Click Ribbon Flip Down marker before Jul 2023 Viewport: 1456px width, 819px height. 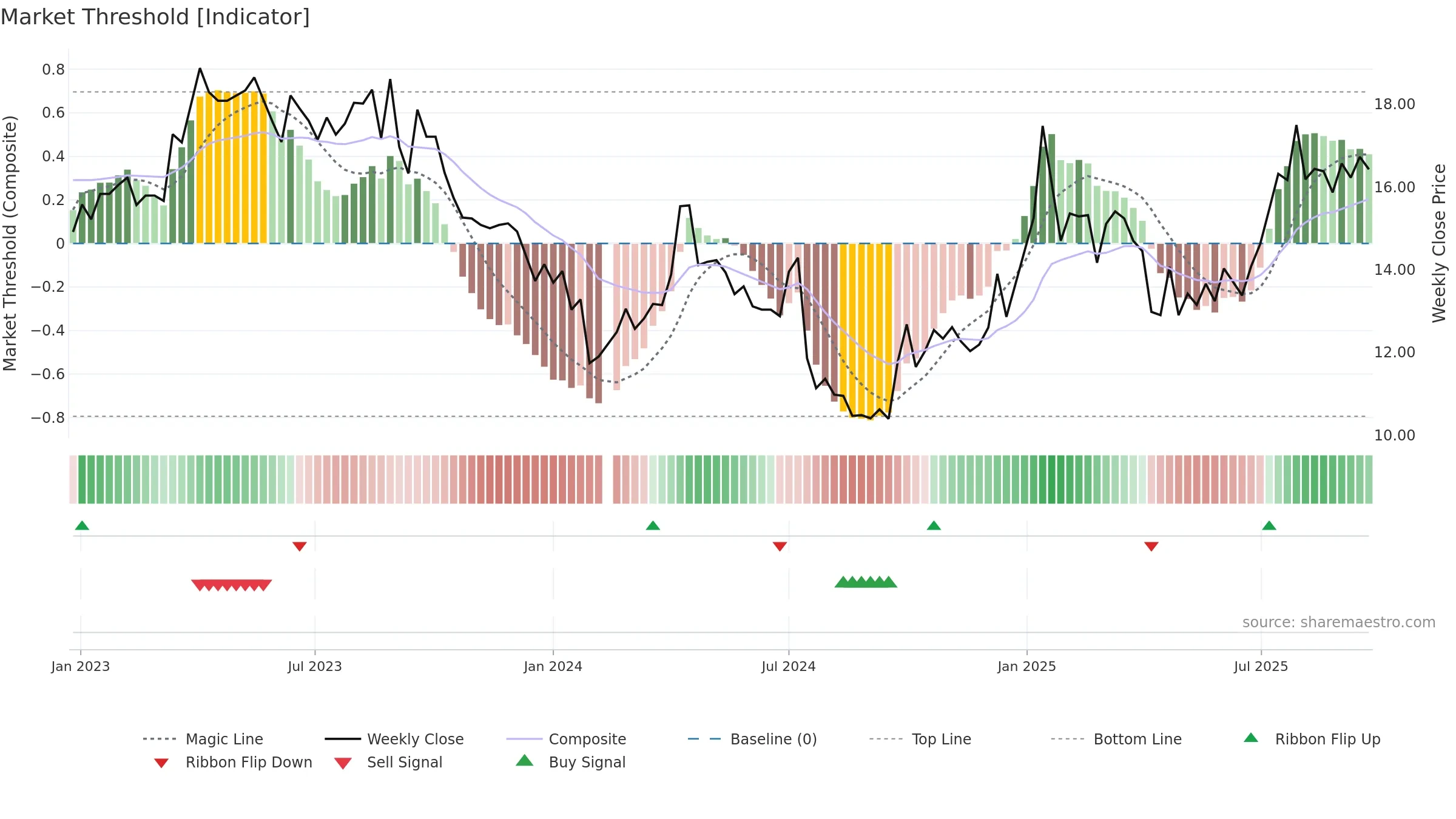pyautogui.click(x=300, y=547)
